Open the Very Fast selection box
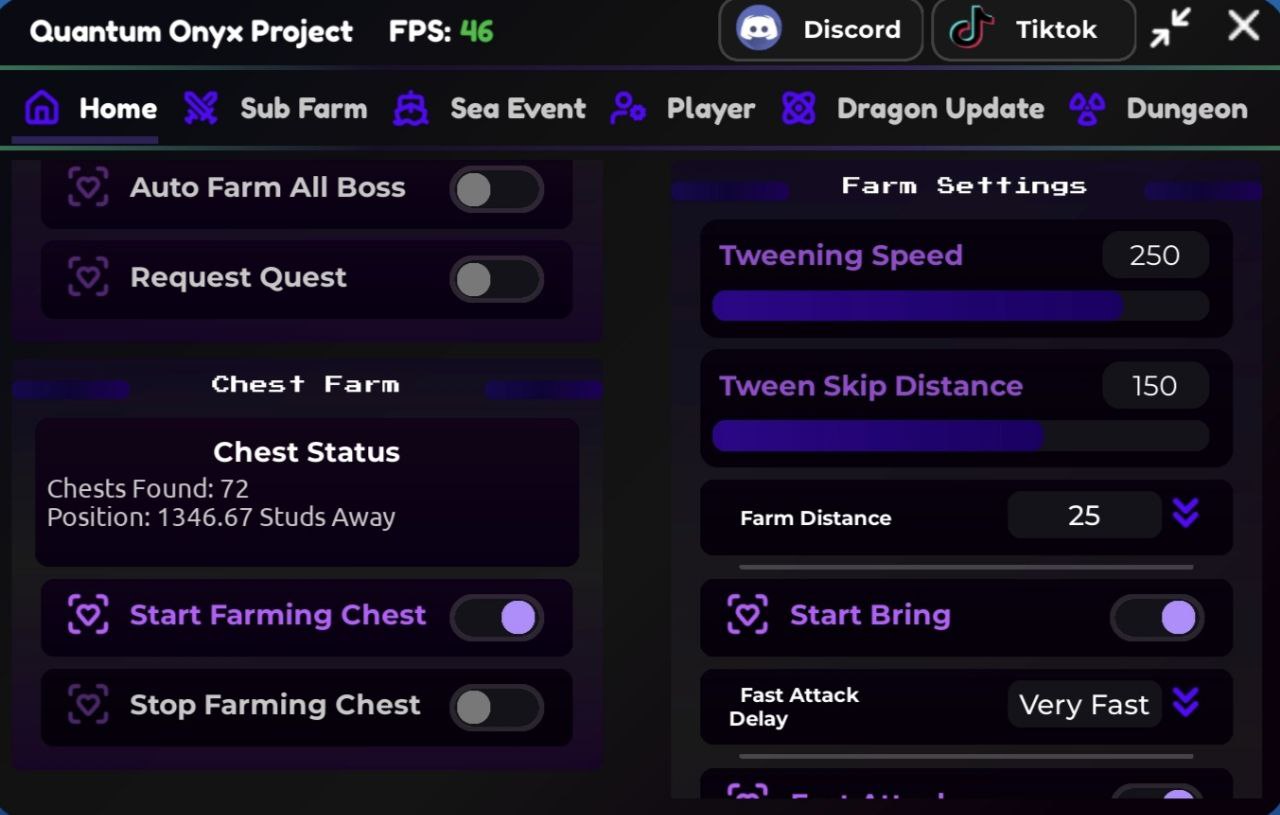Image resolution: width=1280 pixels, height=815 pixels. [1084, 705]
